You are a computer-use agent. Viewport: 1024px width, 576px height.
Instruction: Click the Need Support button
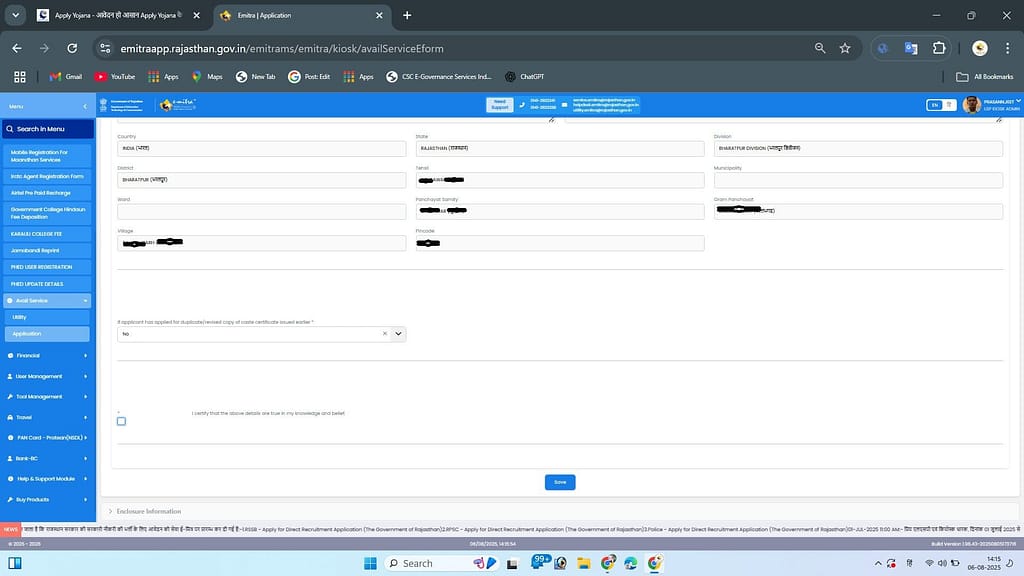pyautogui.click(x=499, y=105)
